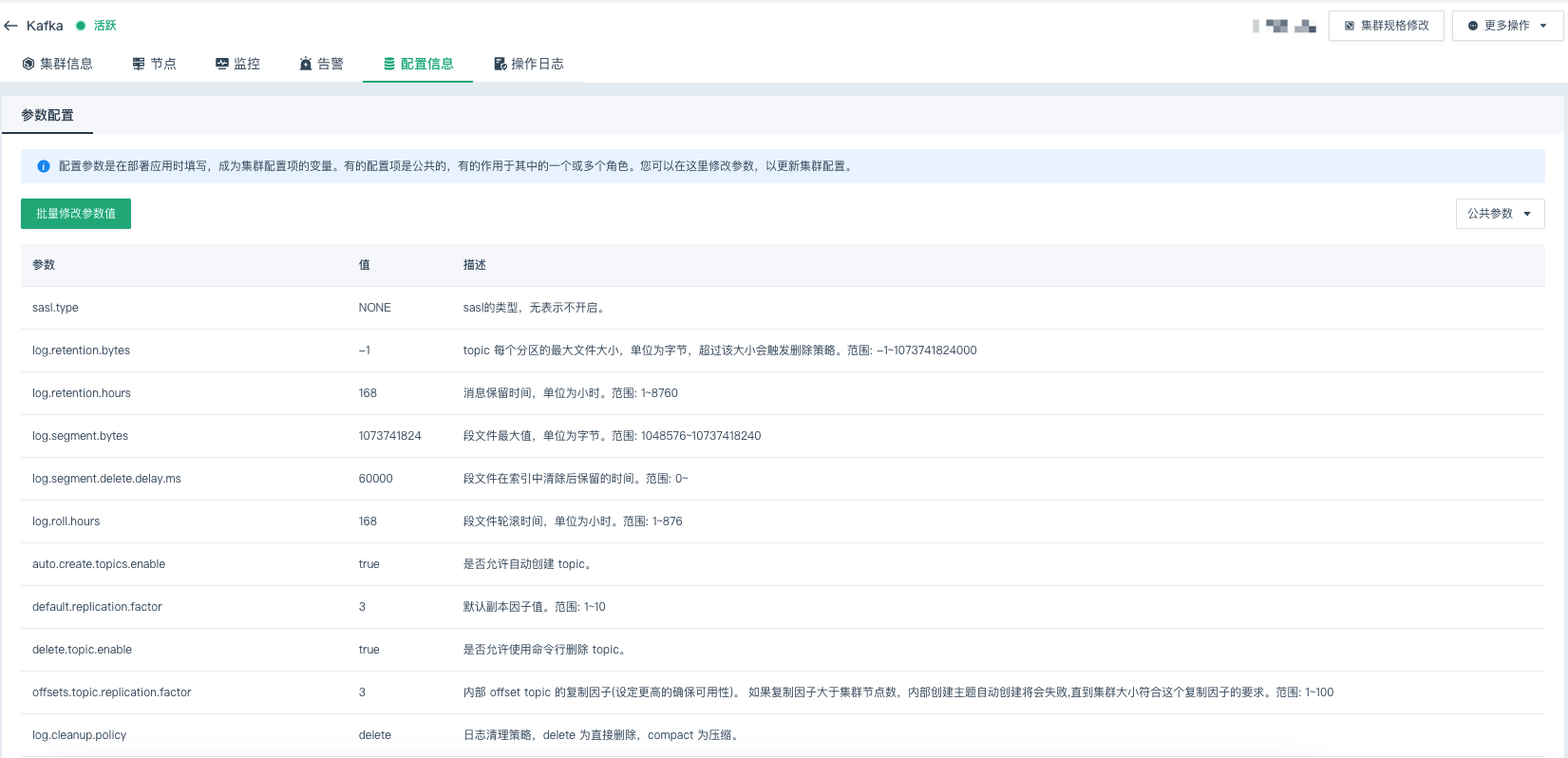
Task: Click the 1073741824 value of log.segment.bytes
Action: [389, 436]
